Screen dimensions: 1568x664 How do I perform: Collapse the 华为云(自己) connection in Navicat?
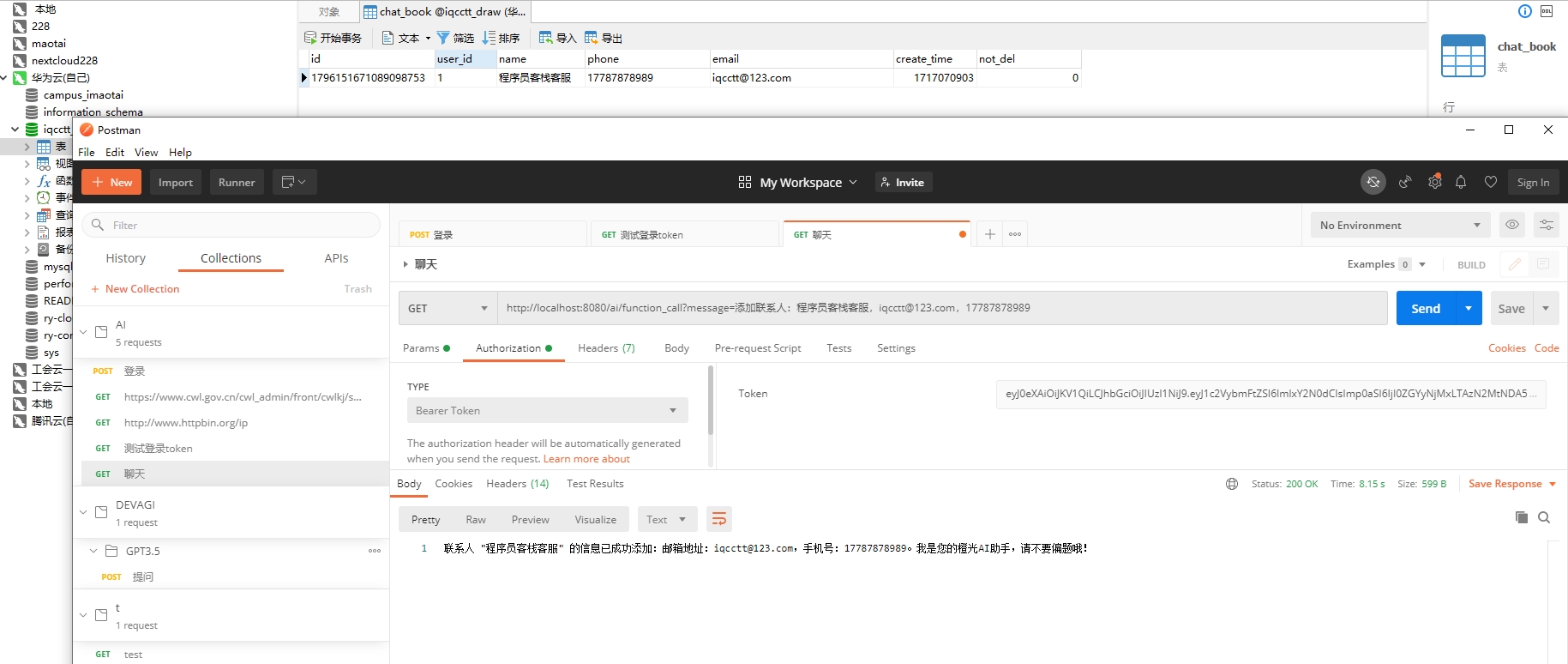click(x=4, y=77)
